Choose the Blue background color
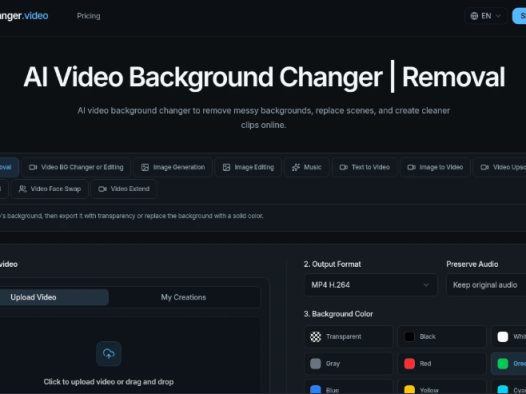This screenshot has width=526, height=394. click(349, 388)
